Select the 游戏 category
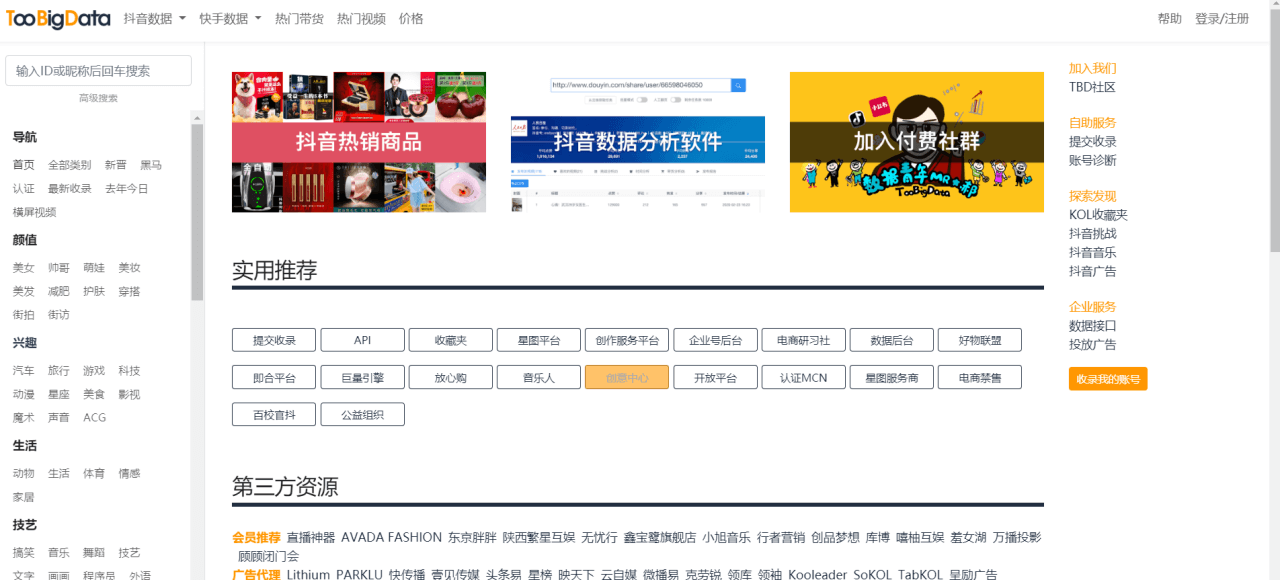This screenshot has width=1280, height=580. coord(94,371)
